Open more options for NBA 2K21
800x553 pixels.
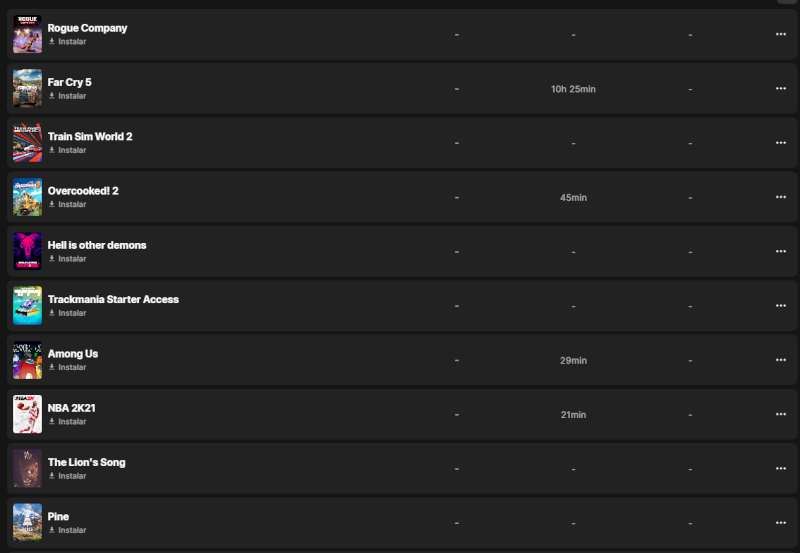[x=781, y=414]
